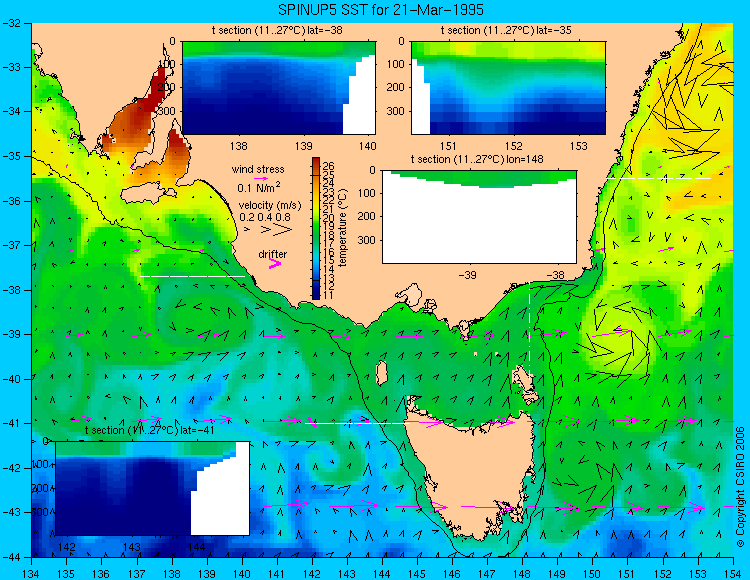This screenshot has height=580, width=750.
Task: Click "143" tick in the lat=-41 inset
Action: pyautogui.click(x=132, y=547)
